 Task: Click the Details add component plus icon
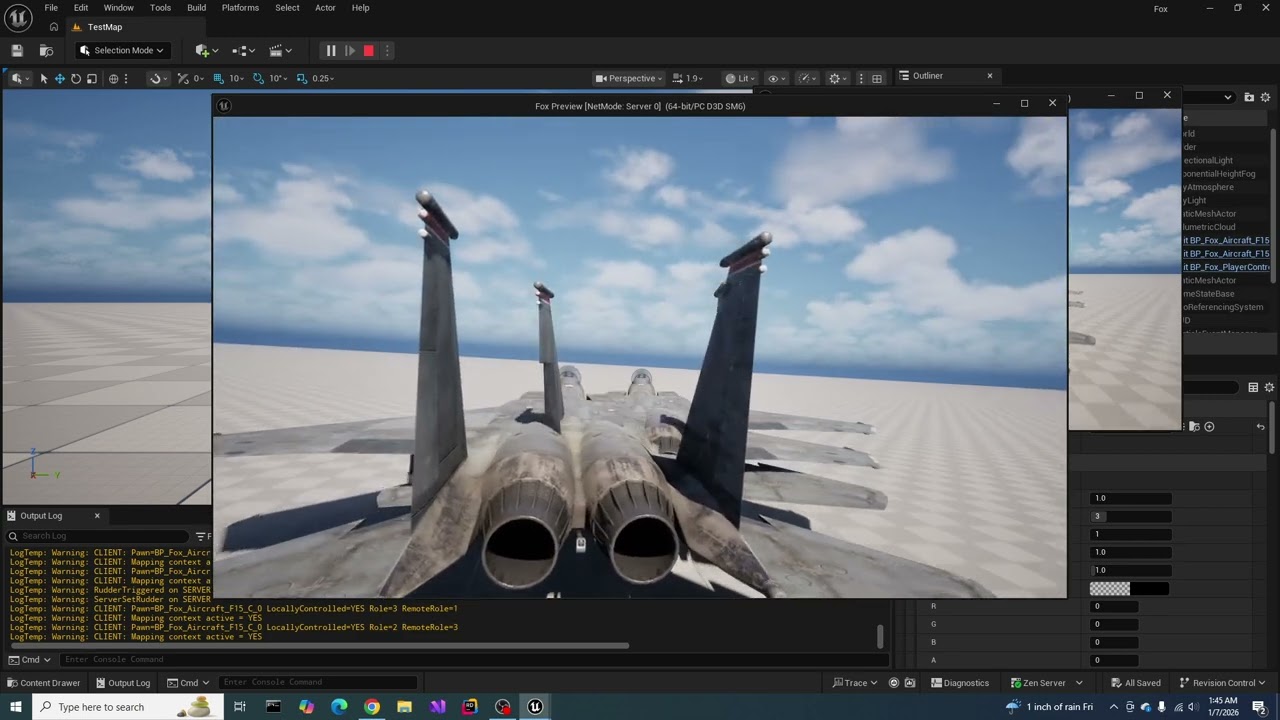point(1209,427)
